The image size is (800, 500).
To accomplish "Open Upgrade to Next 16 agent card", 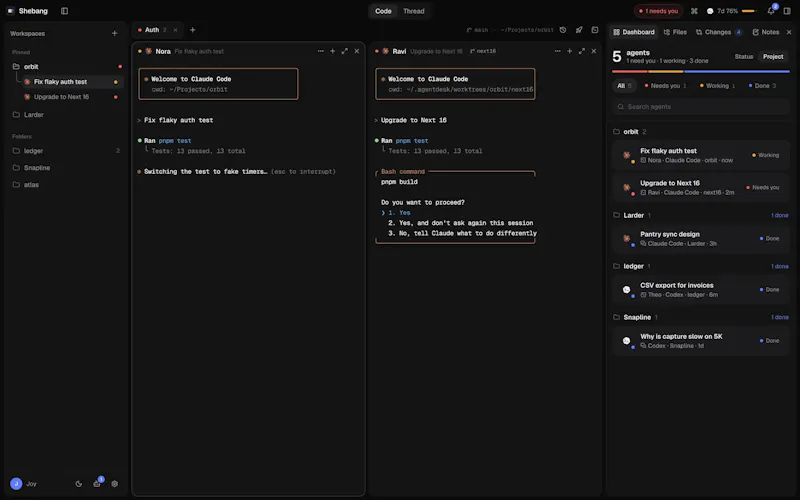I will [701, 187].
